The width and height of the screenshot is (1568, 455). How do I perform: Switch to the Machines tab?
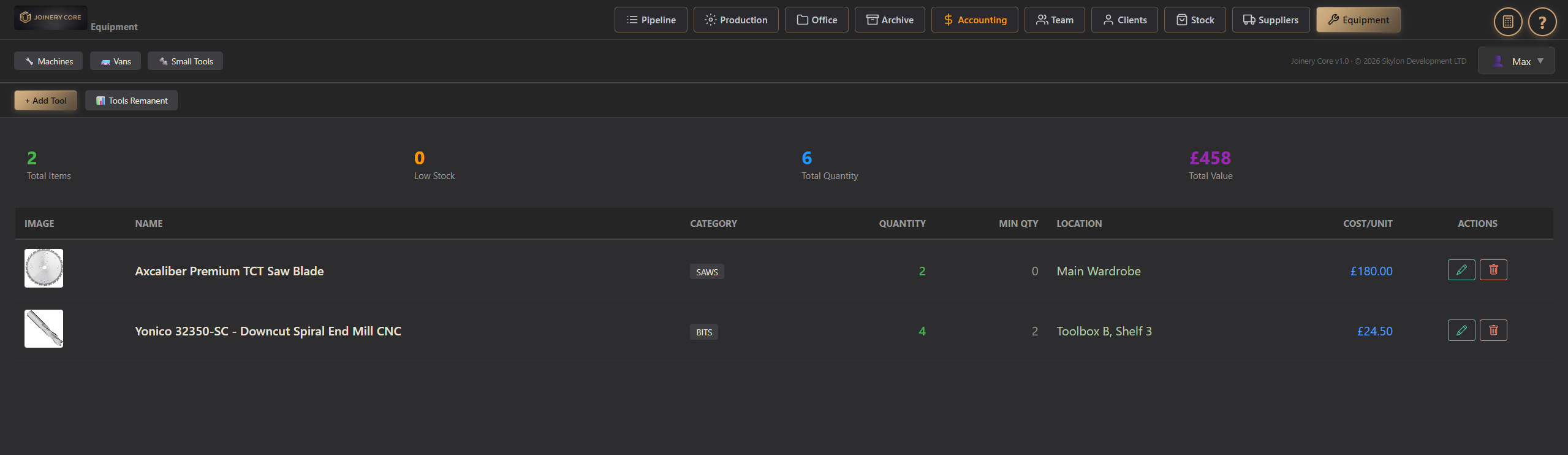click(x=48, y=61)
